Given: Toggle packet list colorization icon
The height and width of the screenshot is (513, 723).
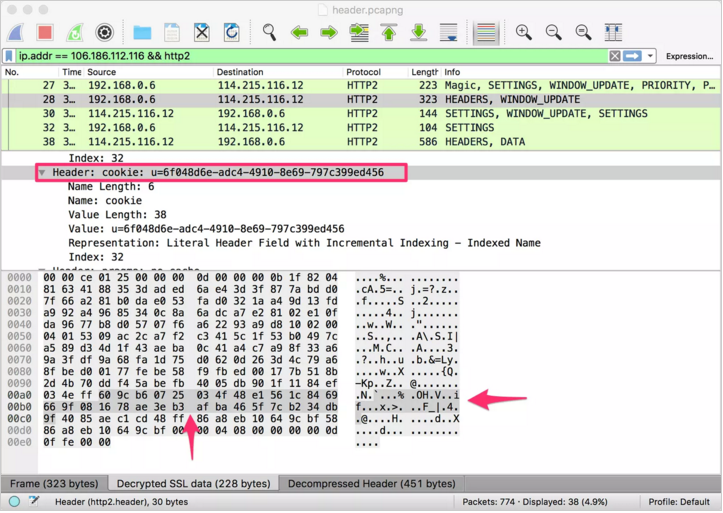Looking at the screenshot, I should (x=486, y=33).
